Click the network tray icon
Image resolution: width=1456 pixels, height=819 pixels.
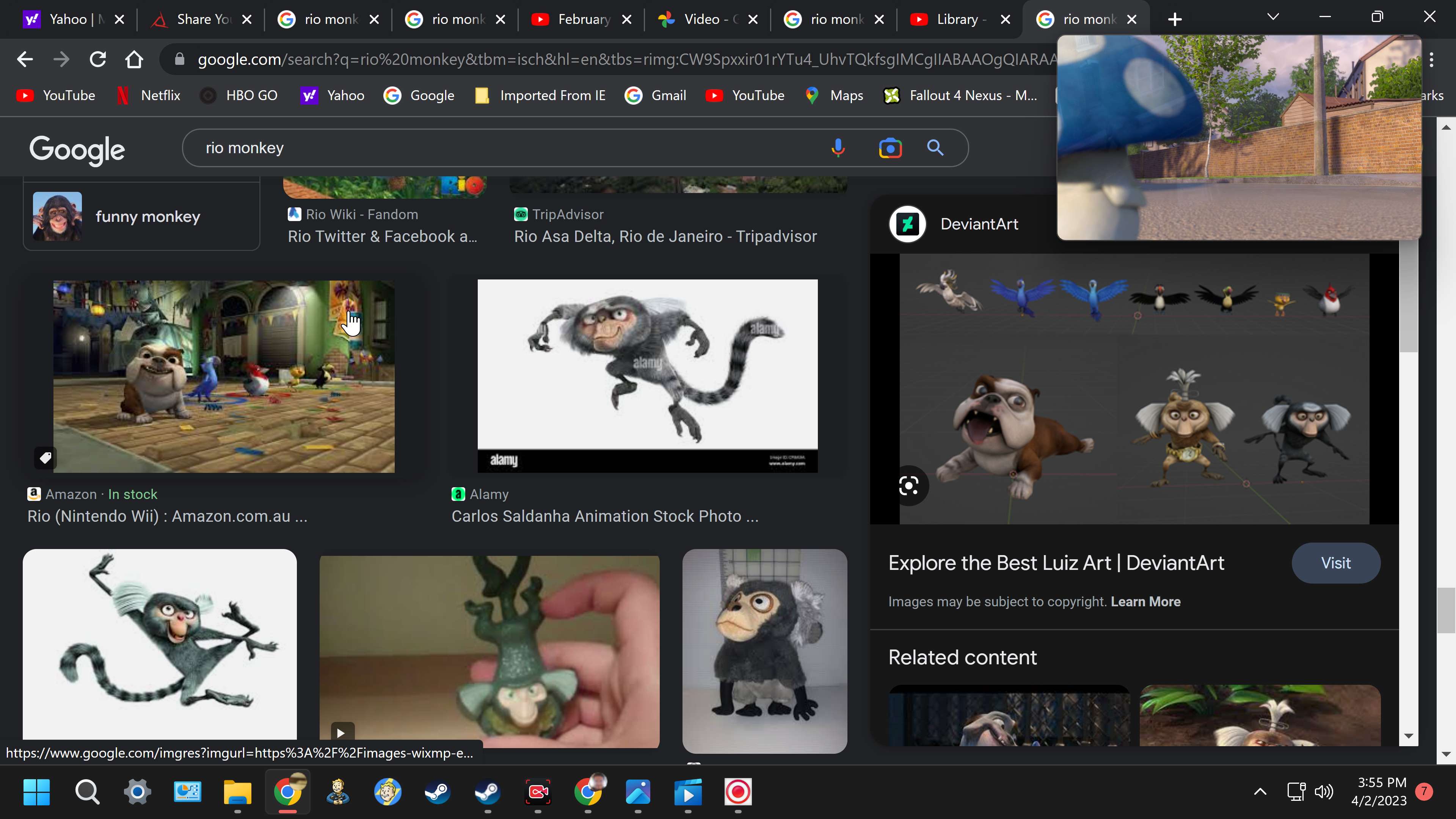point(1296,791)
